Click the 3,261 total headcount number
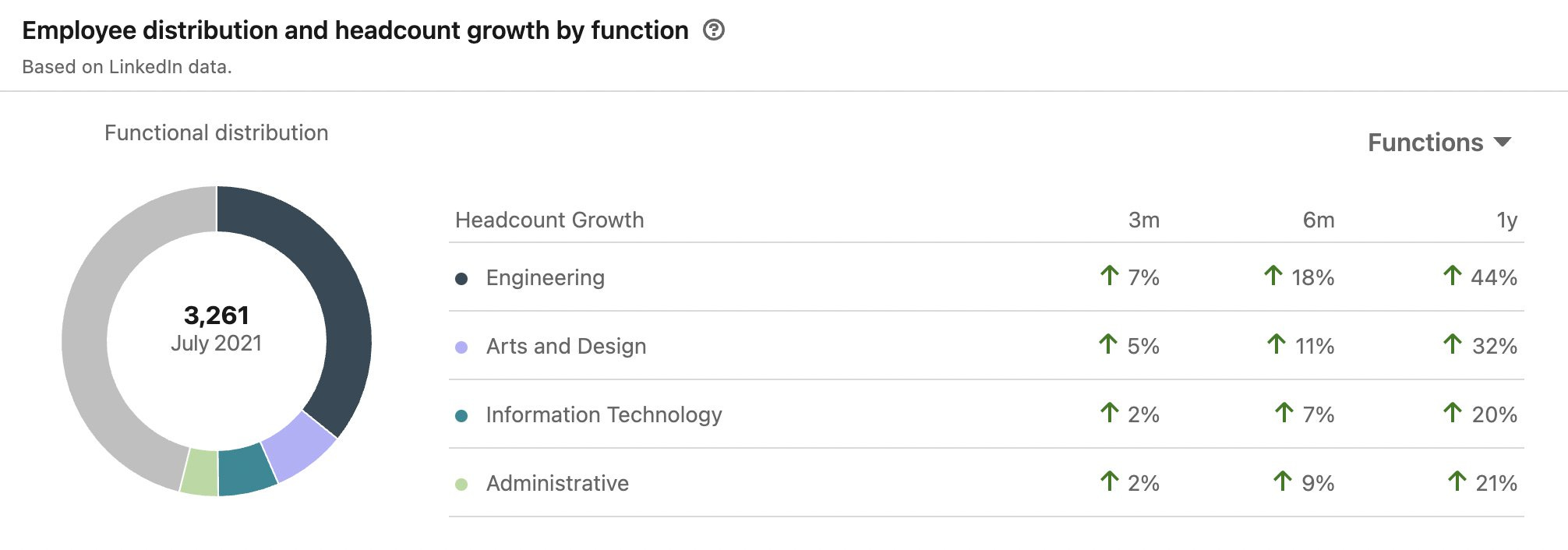 217,316
